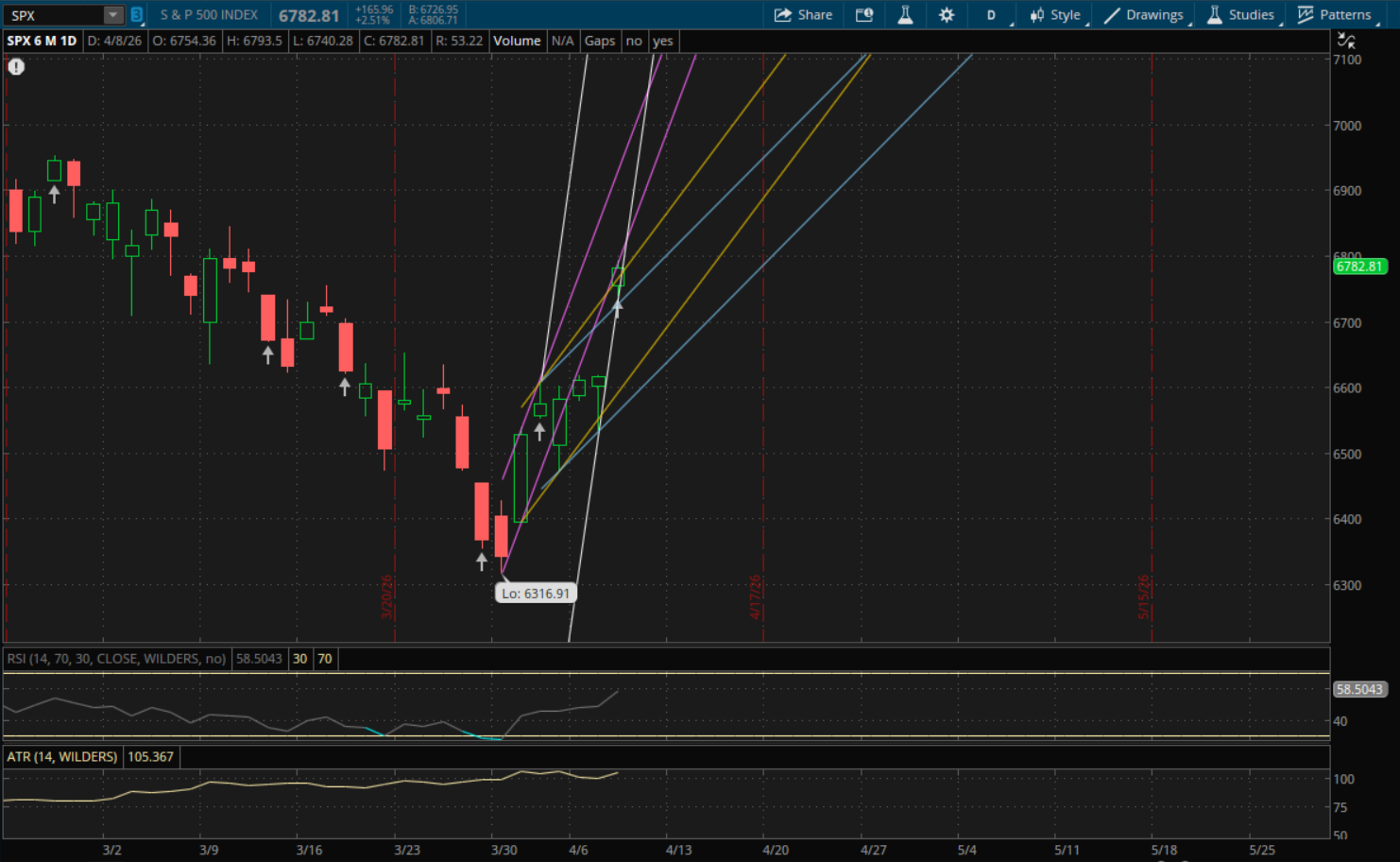Open the D timeframe dropdown
Screen dimensions: 1400x862
992,15
